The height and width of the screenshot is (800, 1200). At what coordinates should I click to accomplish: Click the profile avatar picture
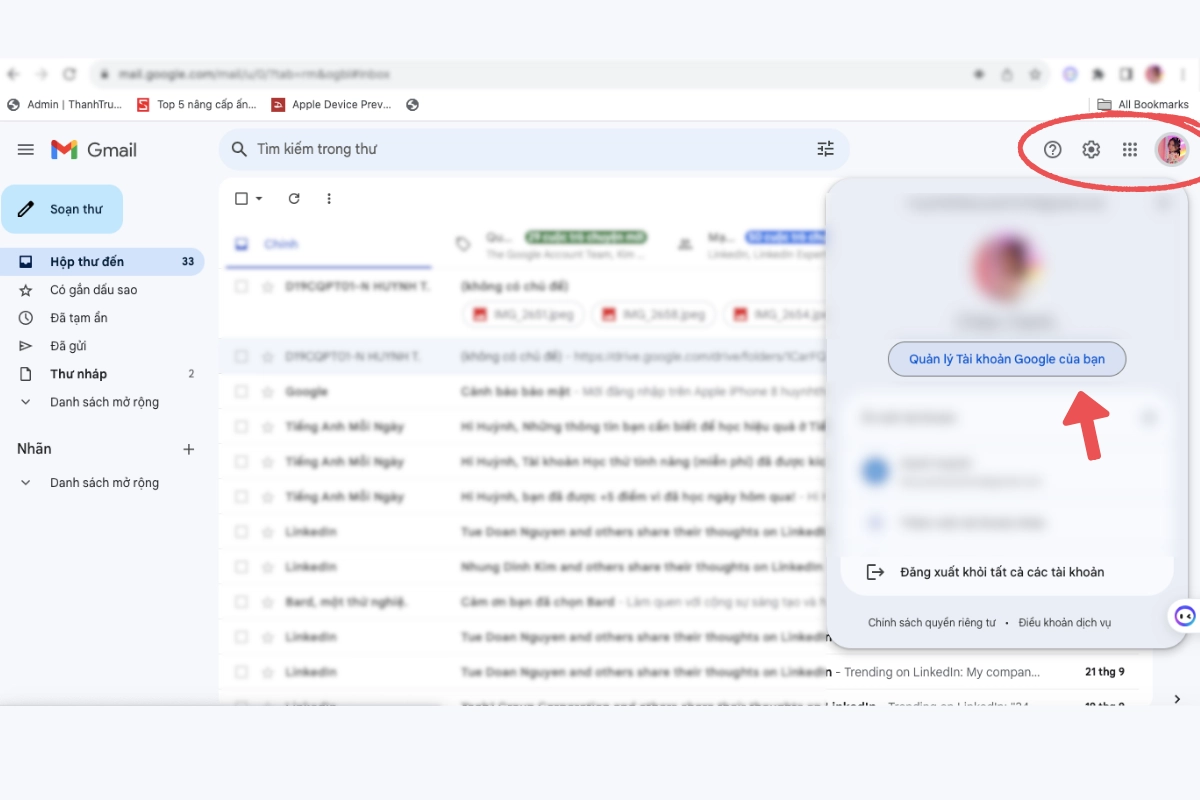tap(1170, 149)
